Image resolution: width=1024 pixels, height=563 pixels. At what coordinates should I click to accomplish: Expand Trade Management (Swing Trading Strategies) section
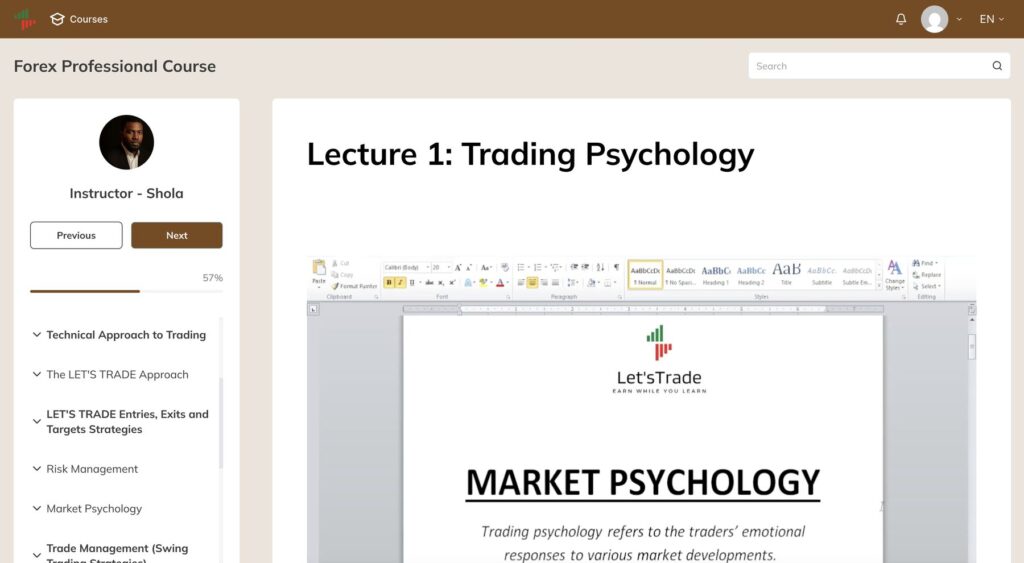111,553
